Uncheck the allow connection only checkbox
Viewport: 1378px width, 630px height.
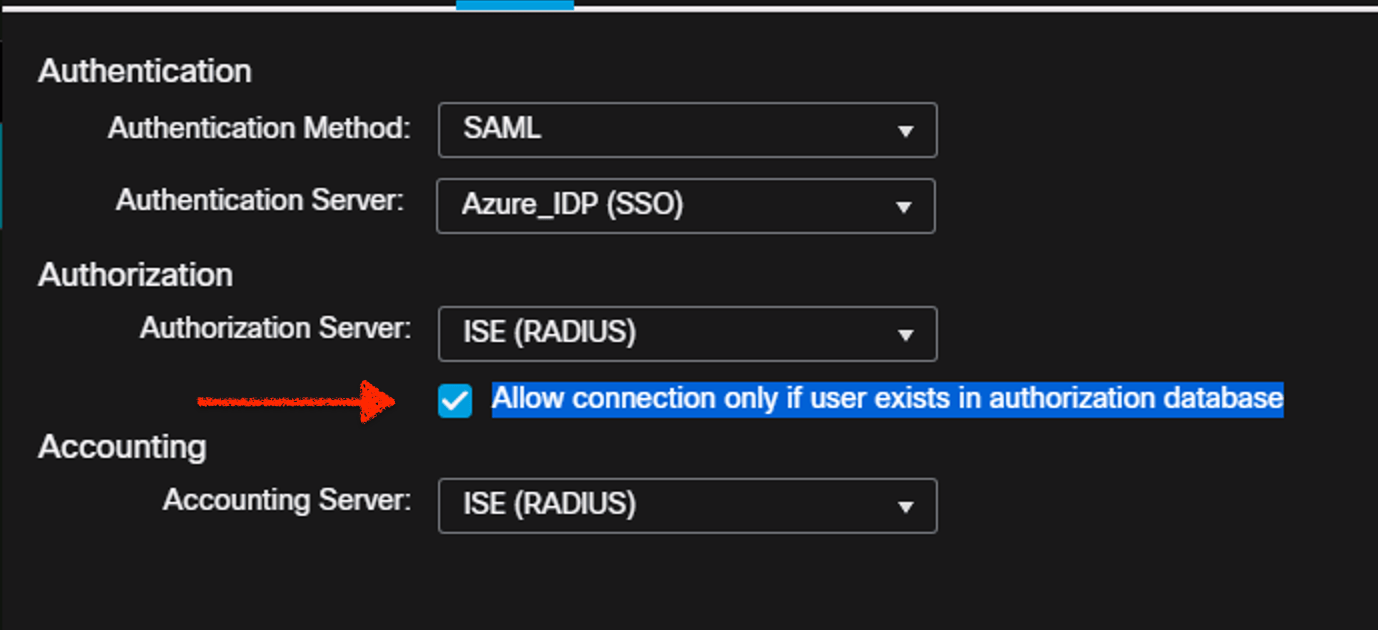click(455, 401)
